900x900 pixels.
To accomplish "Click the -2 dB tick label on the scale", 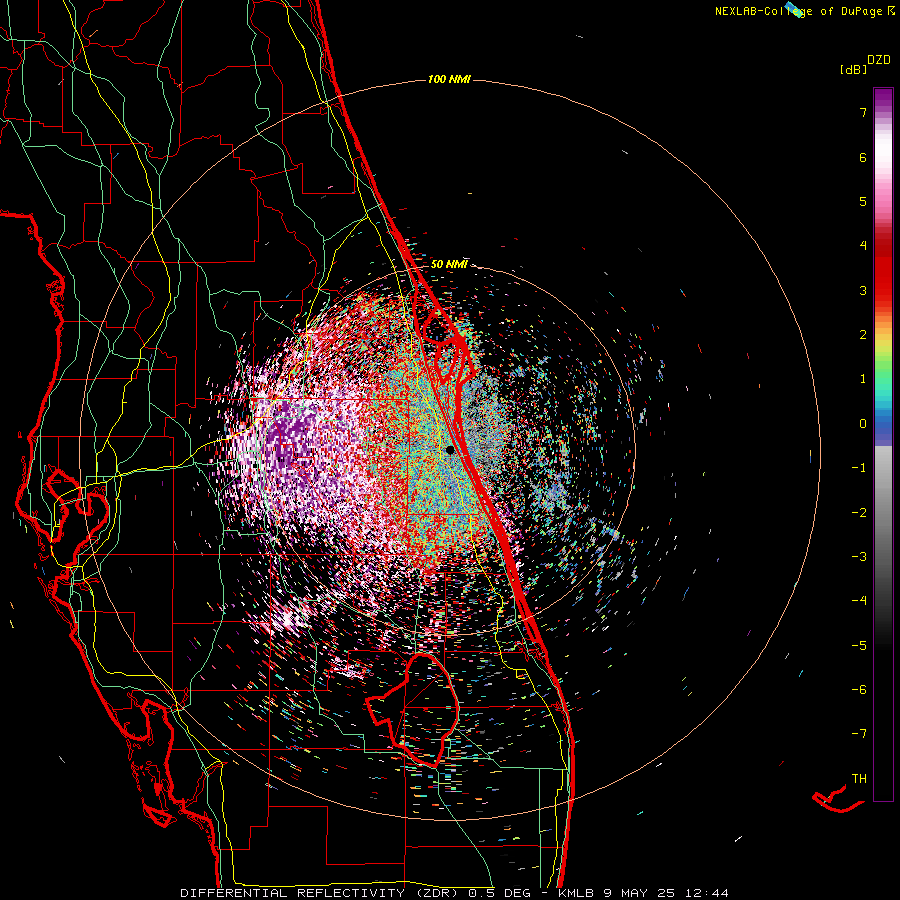I will (859, 513).
